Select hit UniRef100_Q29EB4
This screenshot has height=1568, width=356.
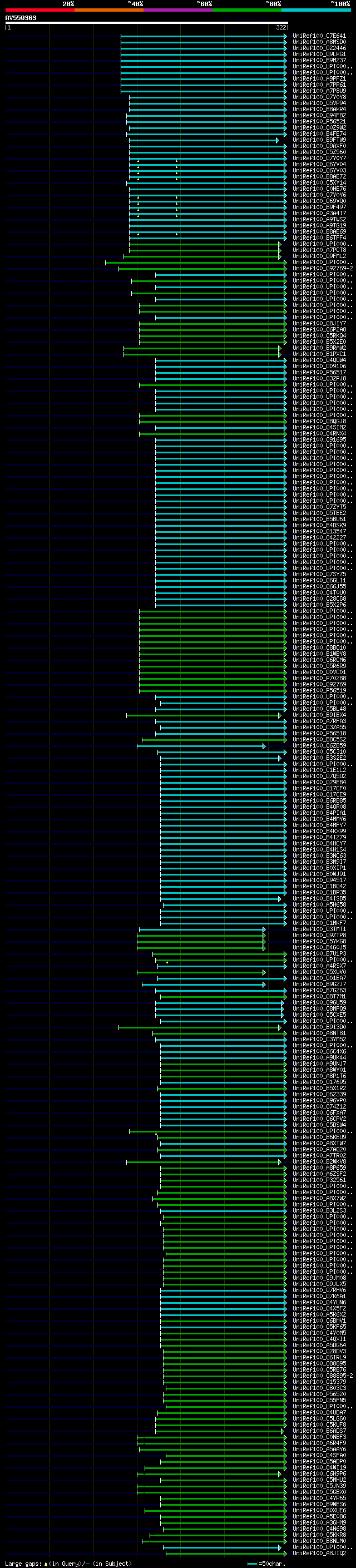(x=319, y=782)
